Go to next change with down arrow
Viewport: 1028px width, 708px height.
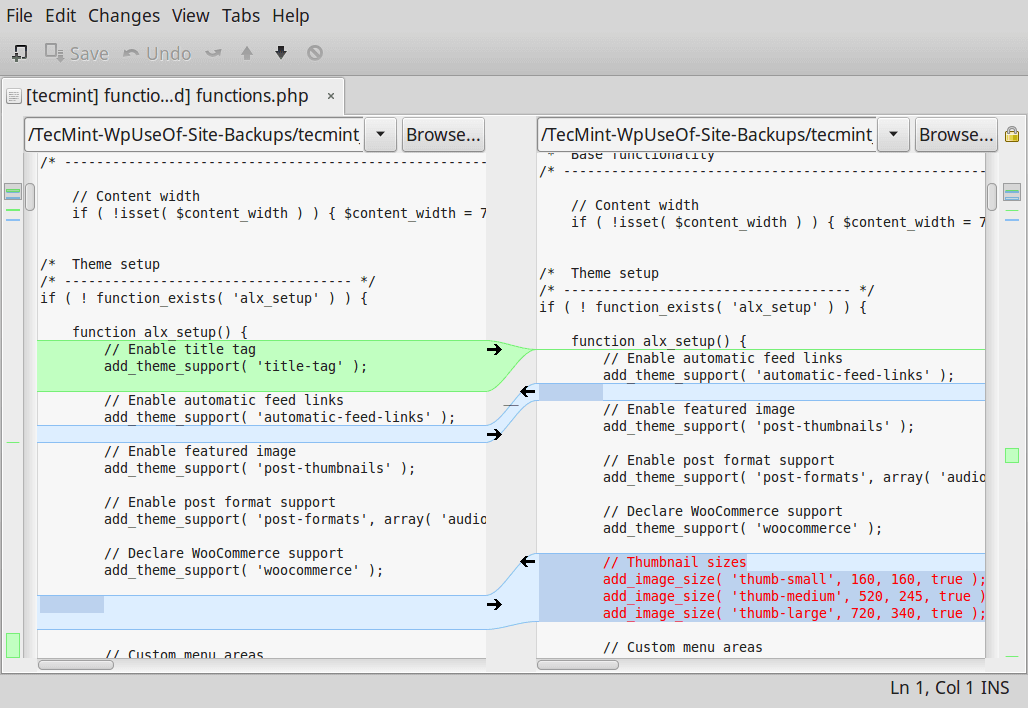[x=281, y=54]
